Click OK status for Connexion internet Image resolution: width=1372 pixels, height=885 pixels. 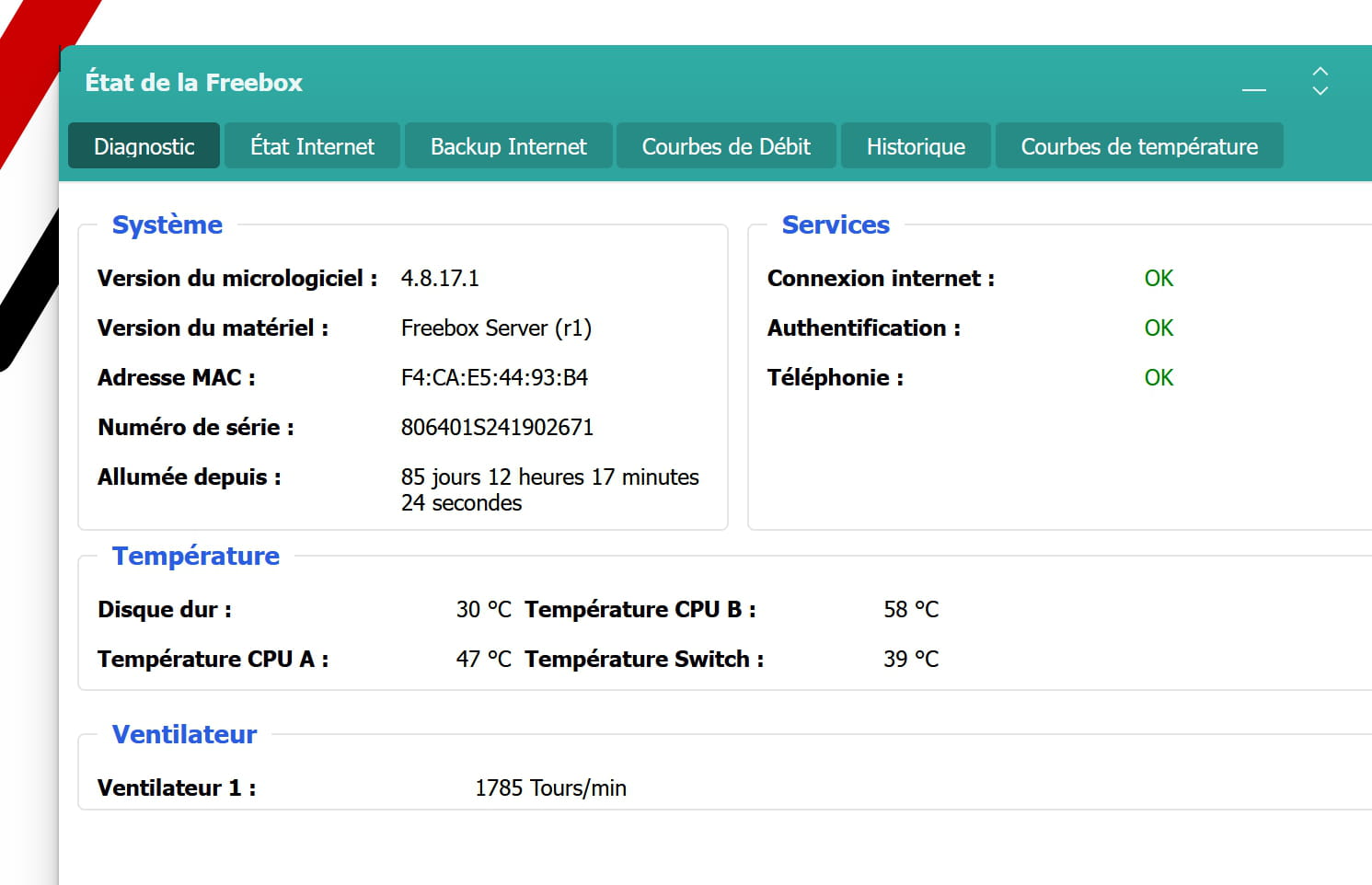[1159, 278]
